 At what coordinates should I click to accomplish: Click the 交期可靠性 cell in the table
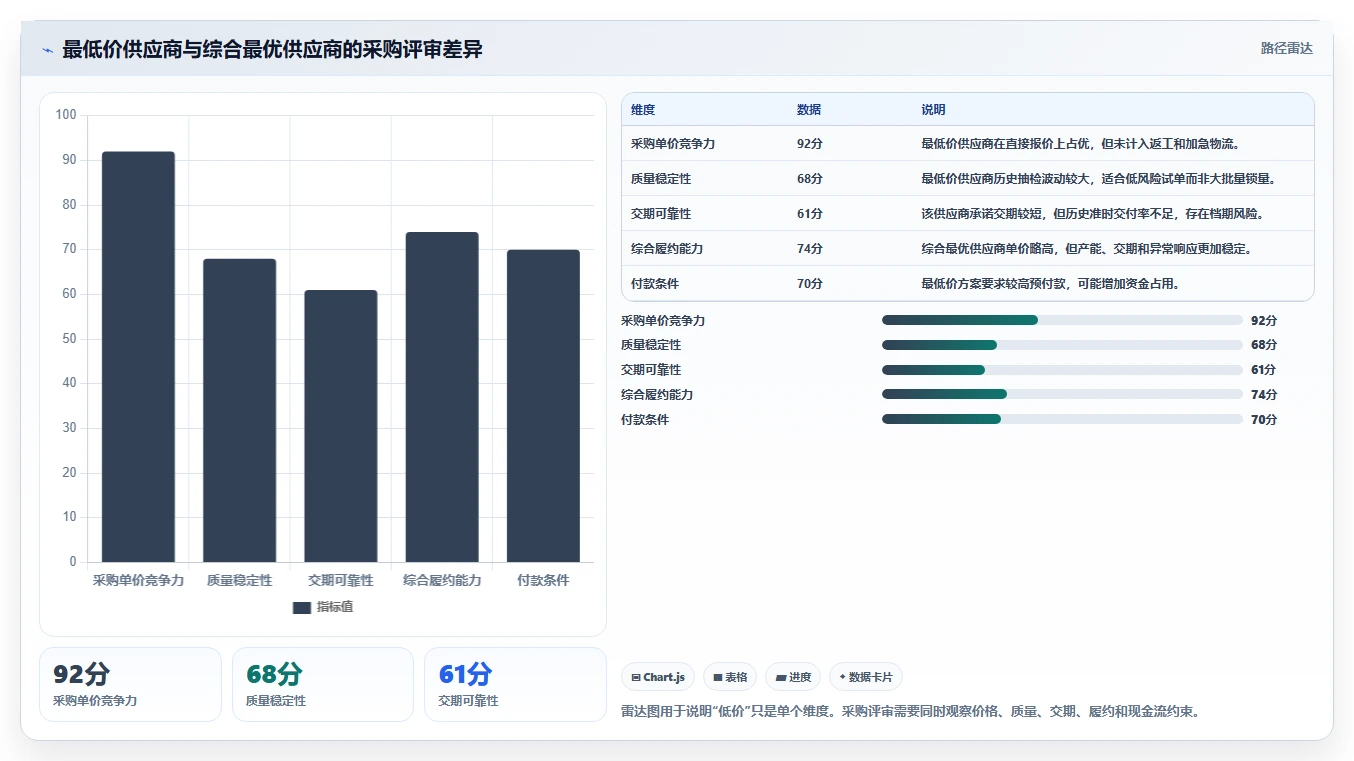pos(661,214)
